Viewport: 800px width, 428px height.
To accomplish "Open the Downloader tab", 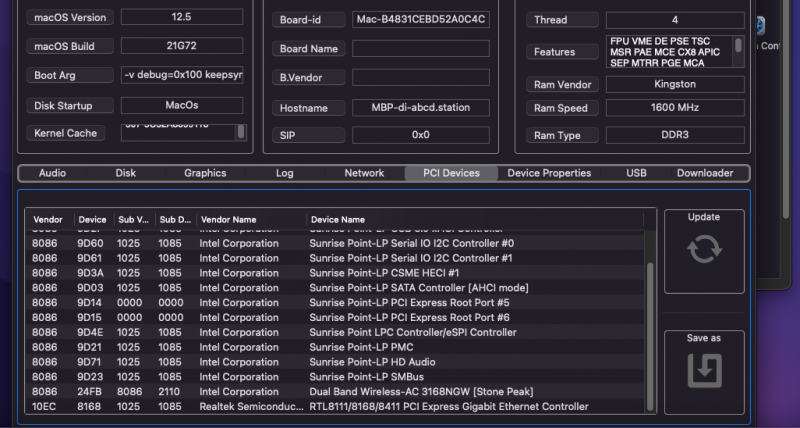I will tap(705, 173).
